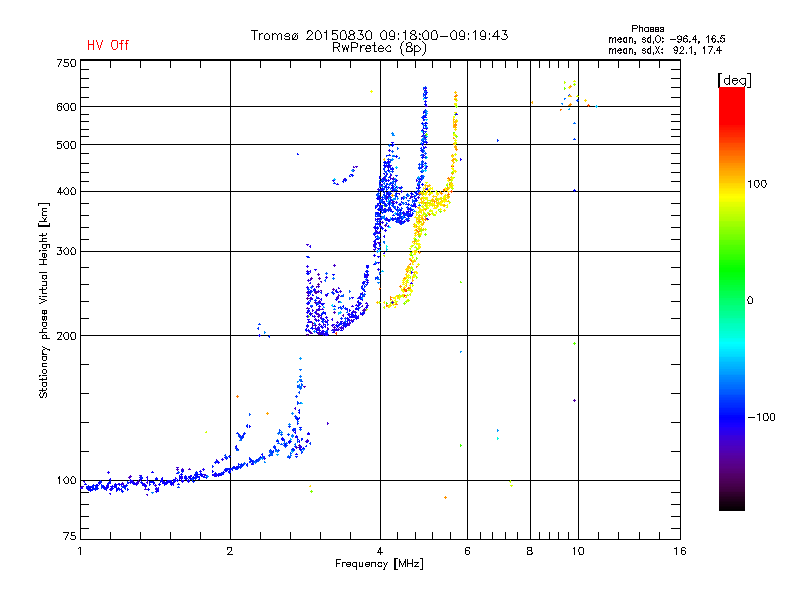Click the "[deg]" colorbar unit label
The height and width of the screenshot is (600, 800).
tap(734, 80)
